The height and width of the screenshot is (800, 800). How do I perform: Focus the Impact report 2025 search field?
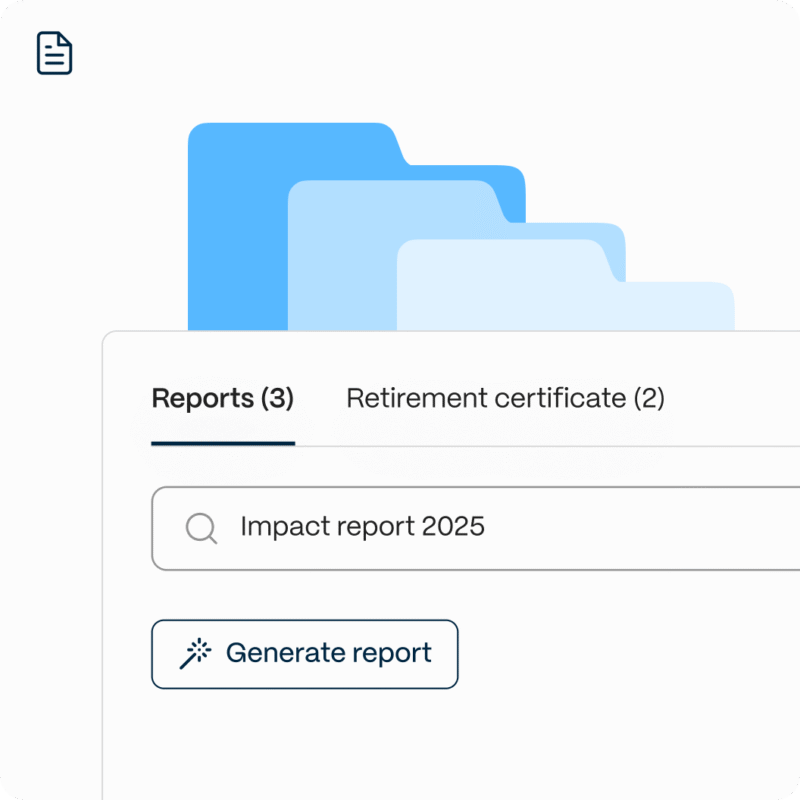476,528
